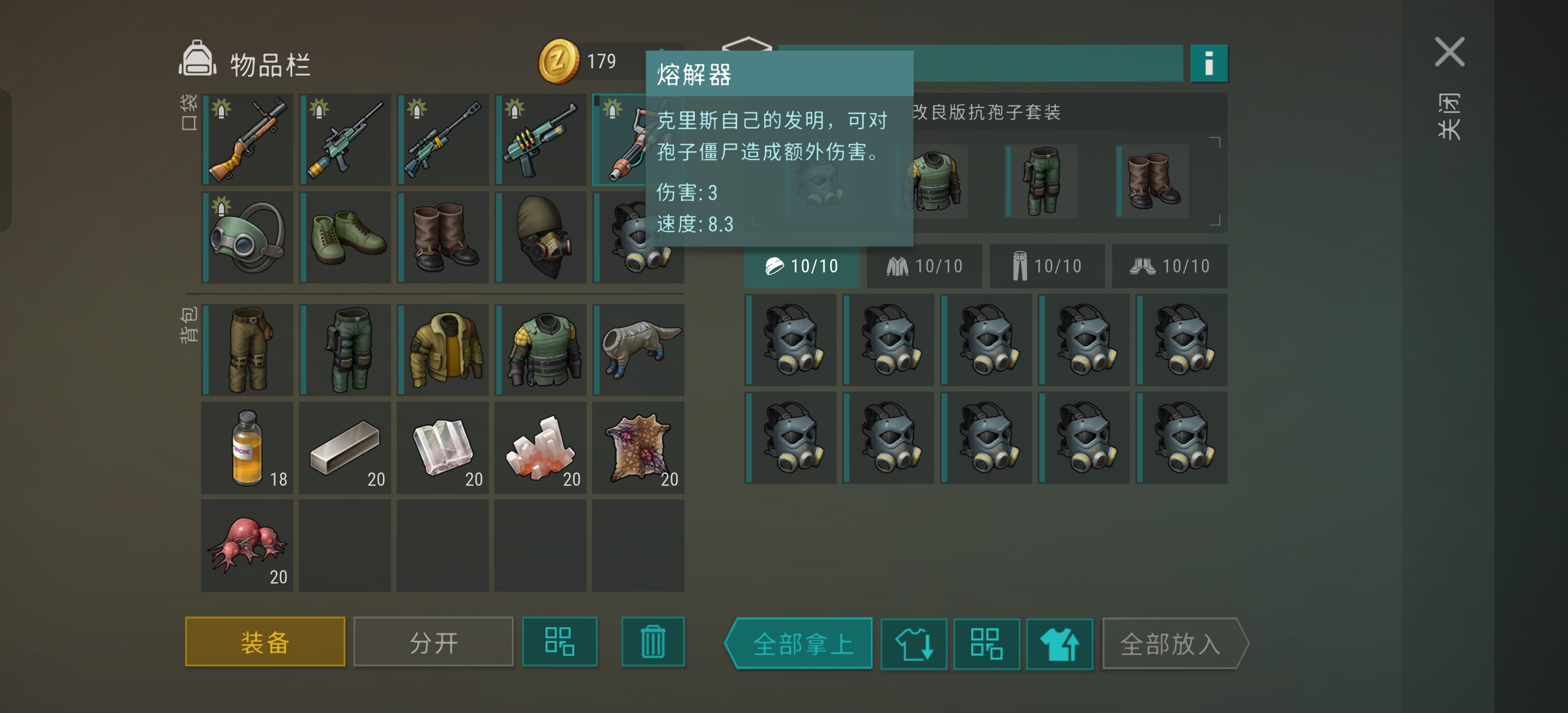Viewport: 1568px width, 713px height.
Task: Click the inventory trash bin icon
Action: (653, 642)
